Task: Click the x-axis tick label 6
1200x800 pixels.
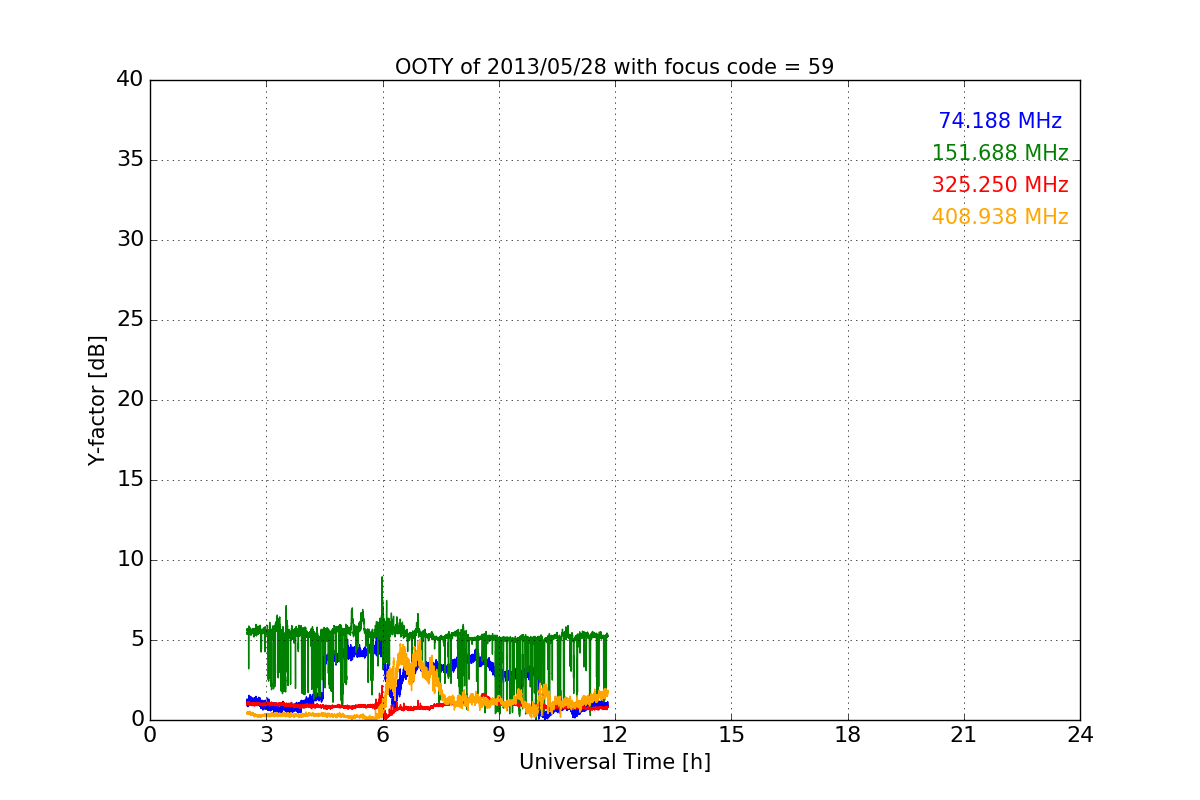Action: point(382,735)
